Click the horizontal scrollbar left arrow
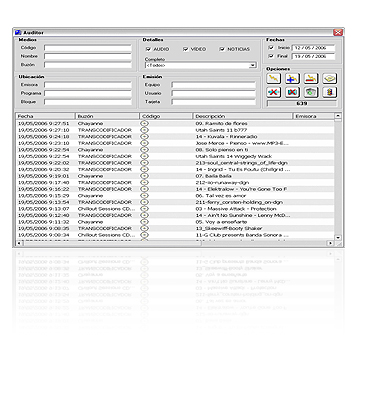 point(19,243)
